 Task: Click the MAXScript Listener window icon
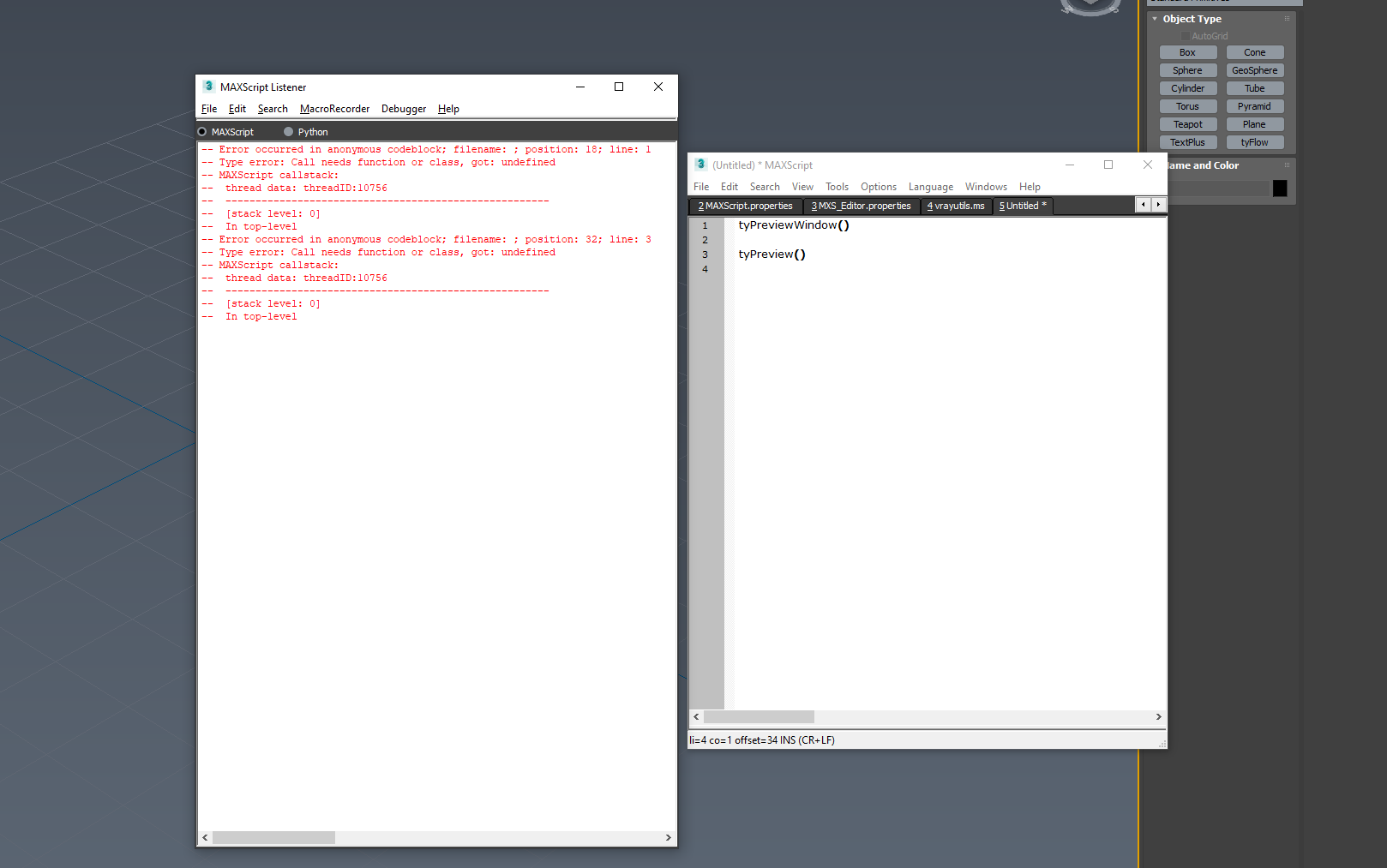pos(208,87)
